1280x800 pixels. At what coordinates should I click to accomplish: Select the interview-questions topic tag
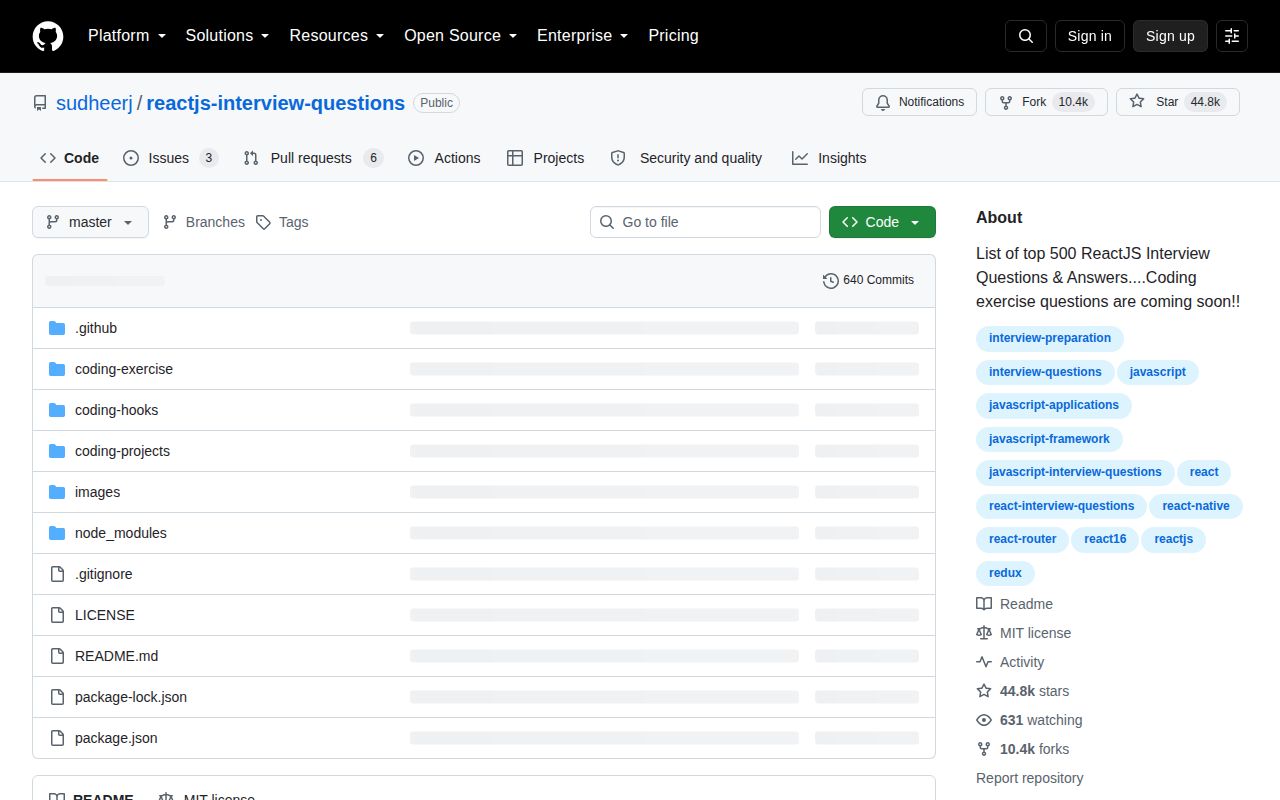click(x=1045, y=372)
